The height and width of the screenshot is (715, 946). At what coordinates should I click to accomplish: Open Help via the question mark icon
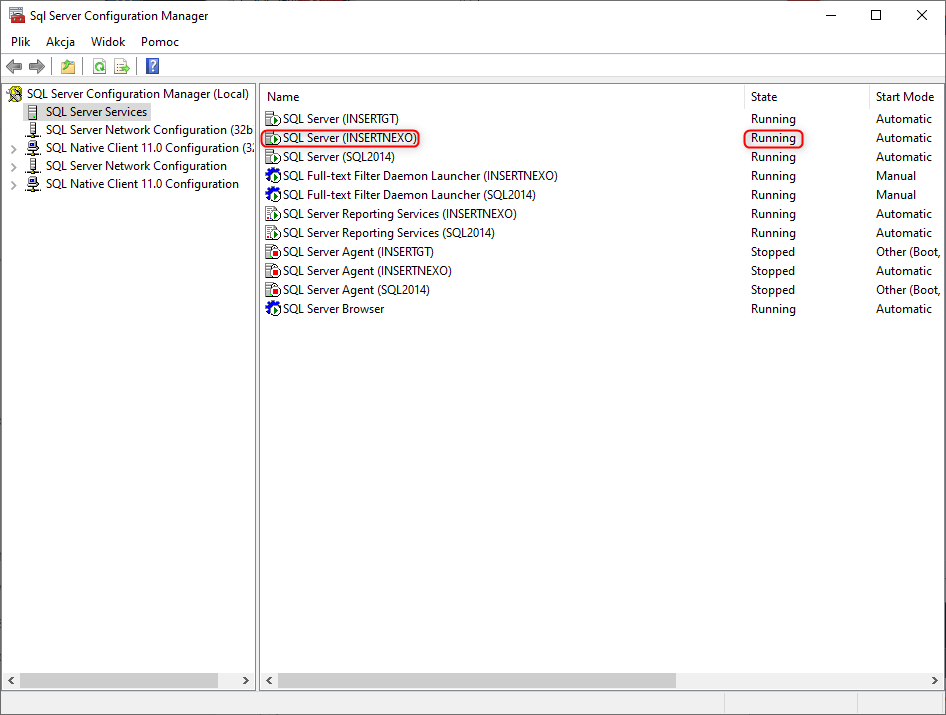click(153, 66)
